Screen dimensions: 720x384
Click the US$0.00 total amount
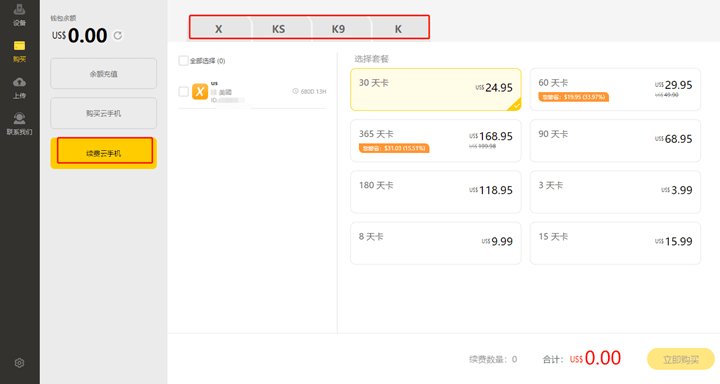click(596, 358)
